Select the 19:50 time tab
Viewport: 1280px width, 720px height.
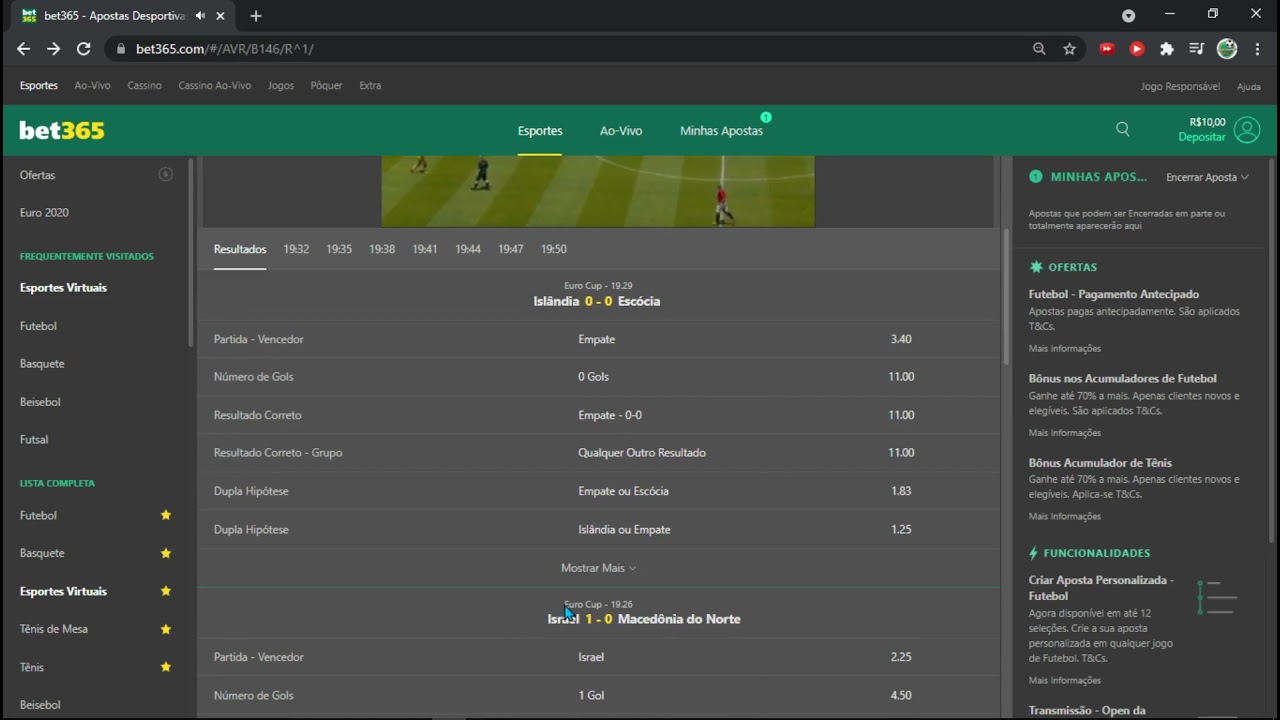554,249
